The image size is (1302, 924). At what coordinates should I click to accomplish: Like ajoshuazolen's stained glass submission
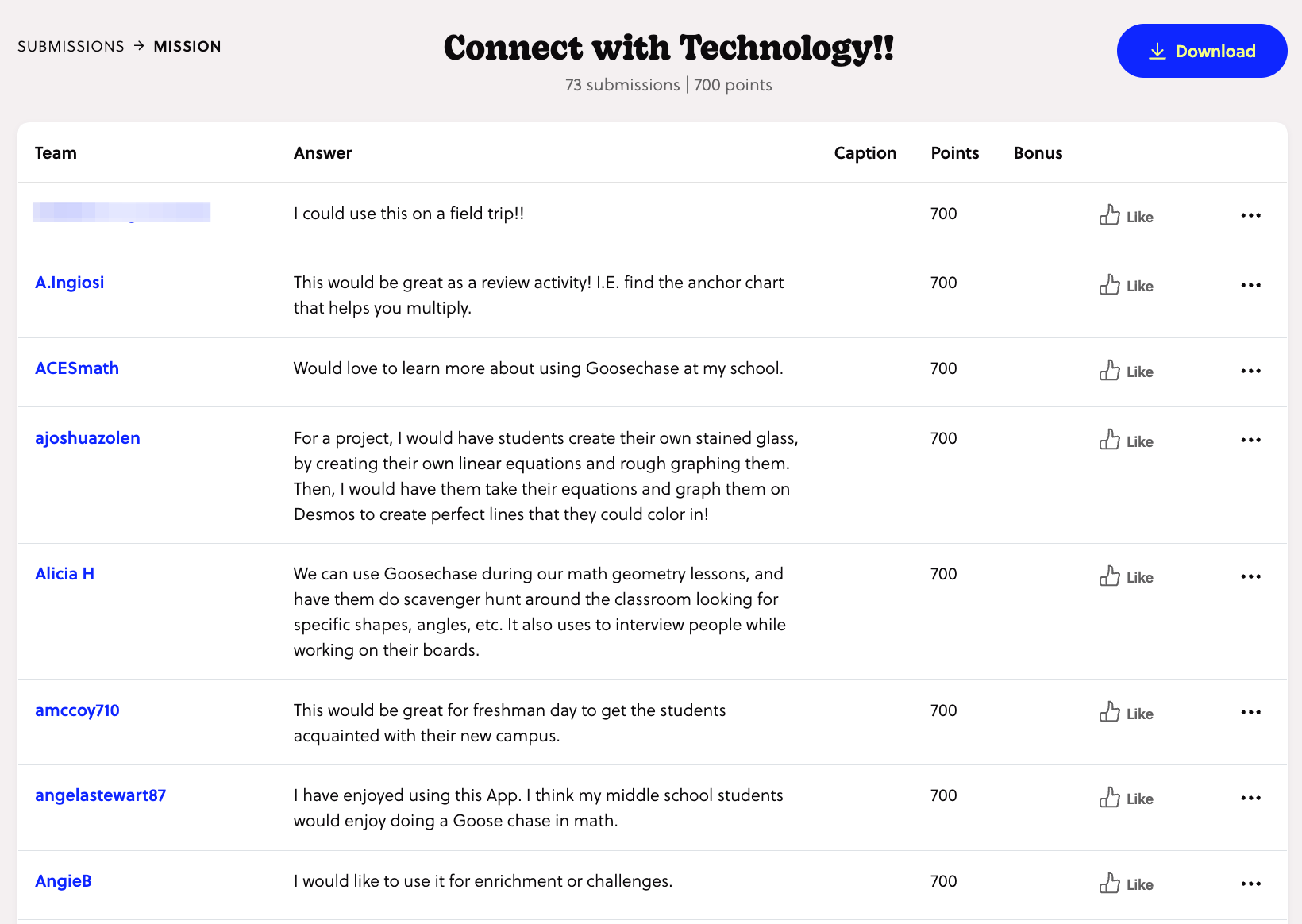(x=1125, y=441)
